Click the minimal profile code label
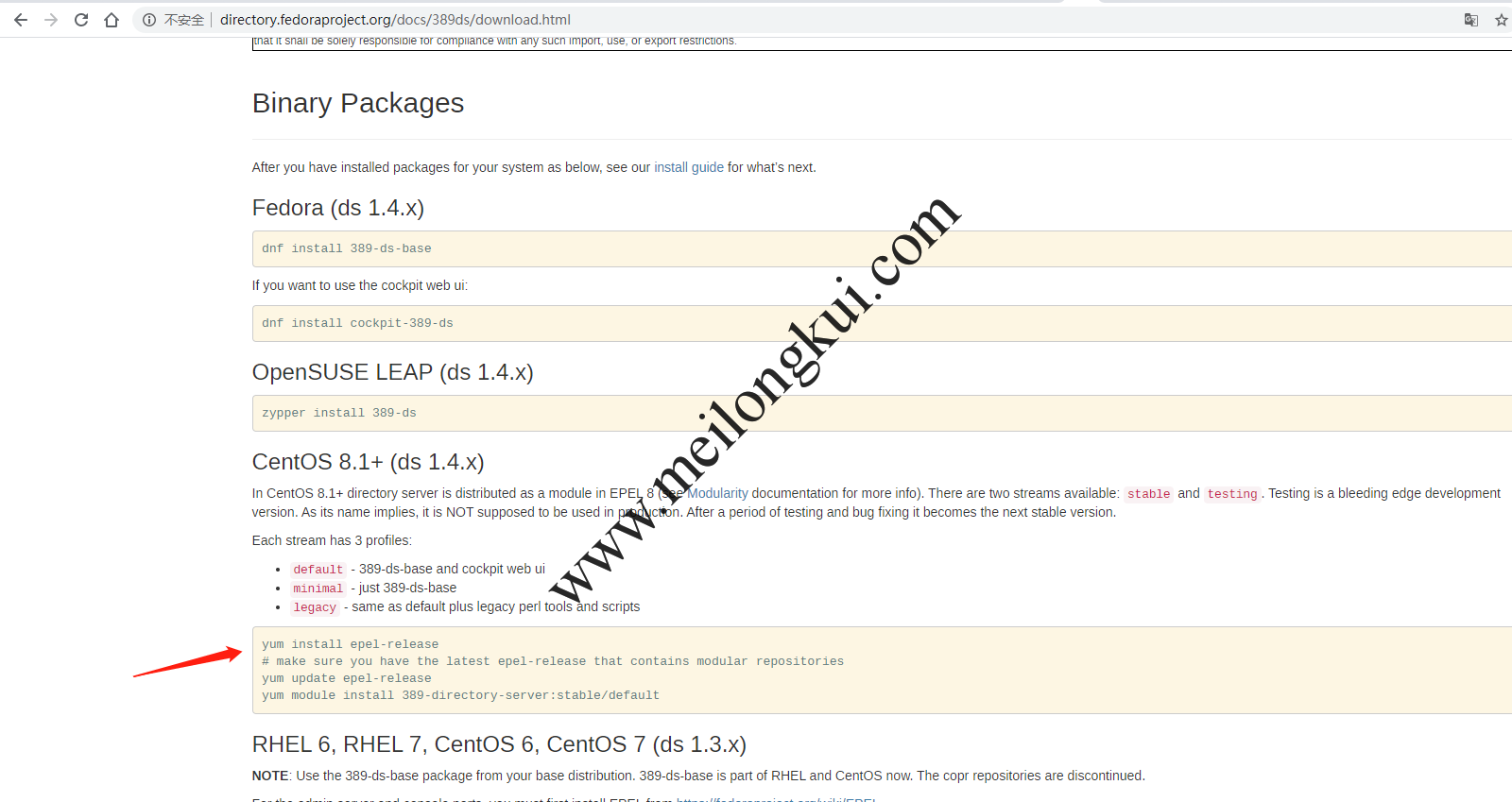The width and height of the screenshot is (1512, 802). tap(318, 589)
